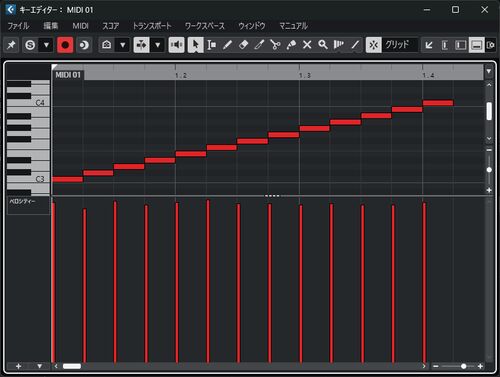The height and width of the screenshot is (377, 500).
Task: Click the horizontal scrollbar left arrow
Action: coord(56,366)
